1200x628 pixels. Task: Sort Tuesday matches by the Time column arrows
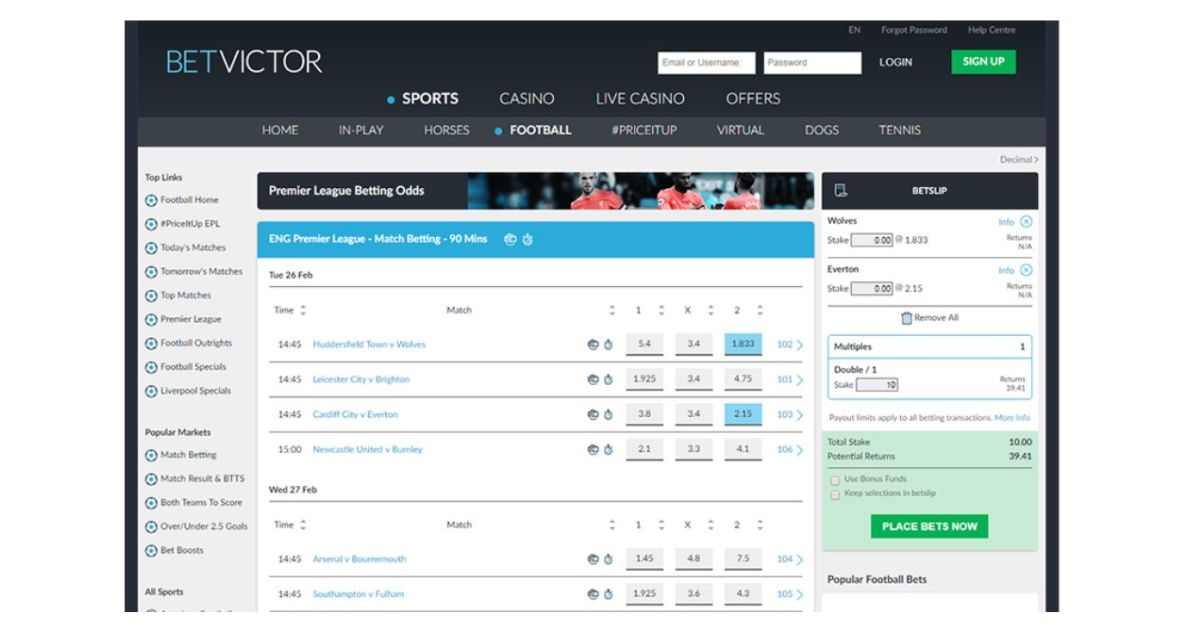coord(303,310)
